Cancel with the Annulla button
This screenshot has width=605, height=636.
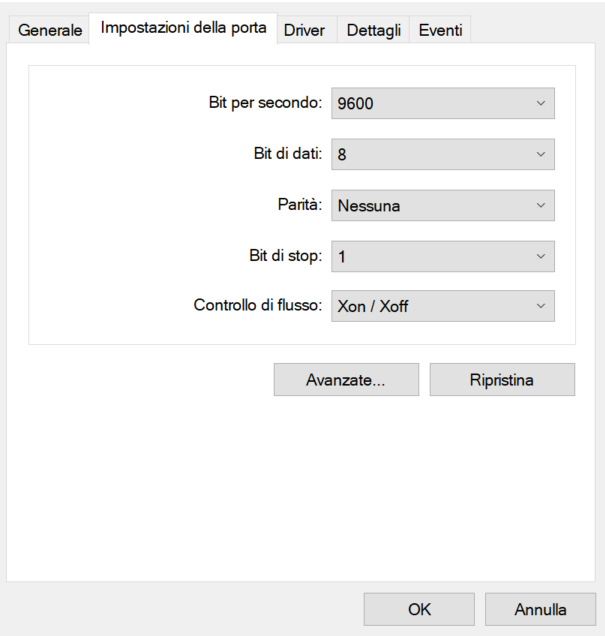click(540, 609)
